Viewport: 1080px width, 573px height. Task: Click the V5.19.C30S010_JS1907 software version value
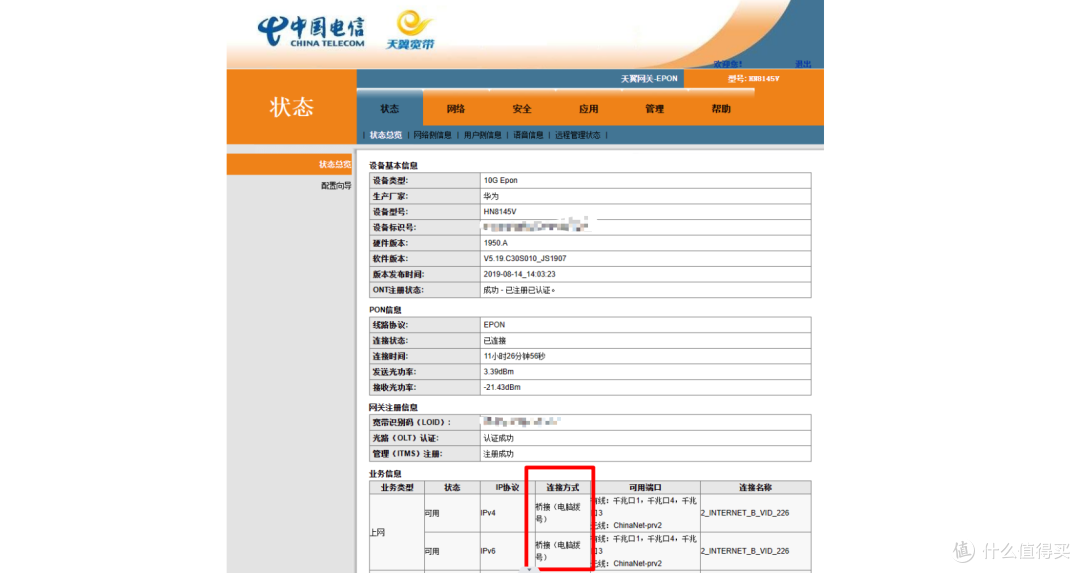click(x=525, y=259)
